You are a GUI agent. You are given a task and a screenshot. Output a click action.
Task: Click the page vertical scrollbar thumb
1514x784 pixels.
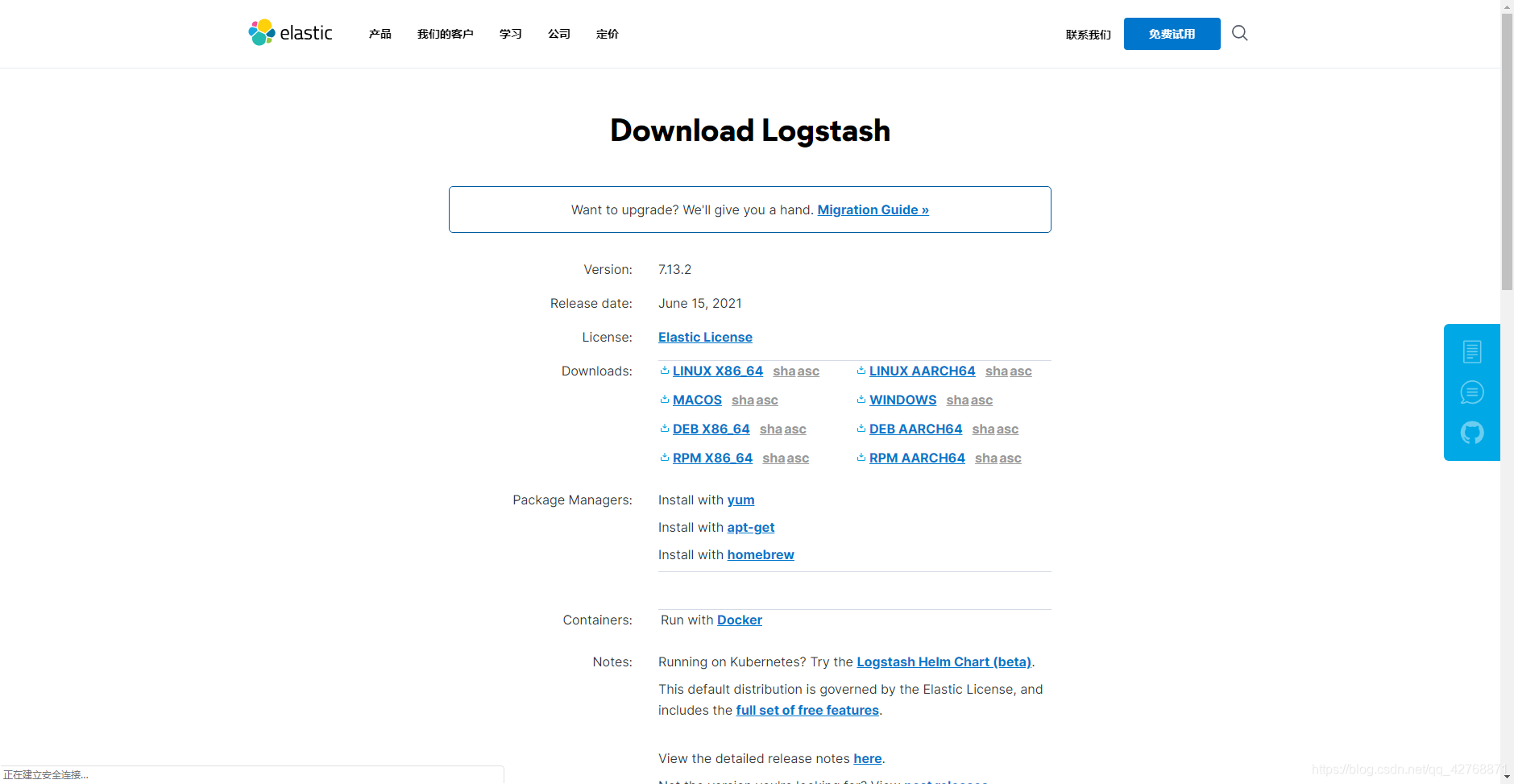(1507, 151)
